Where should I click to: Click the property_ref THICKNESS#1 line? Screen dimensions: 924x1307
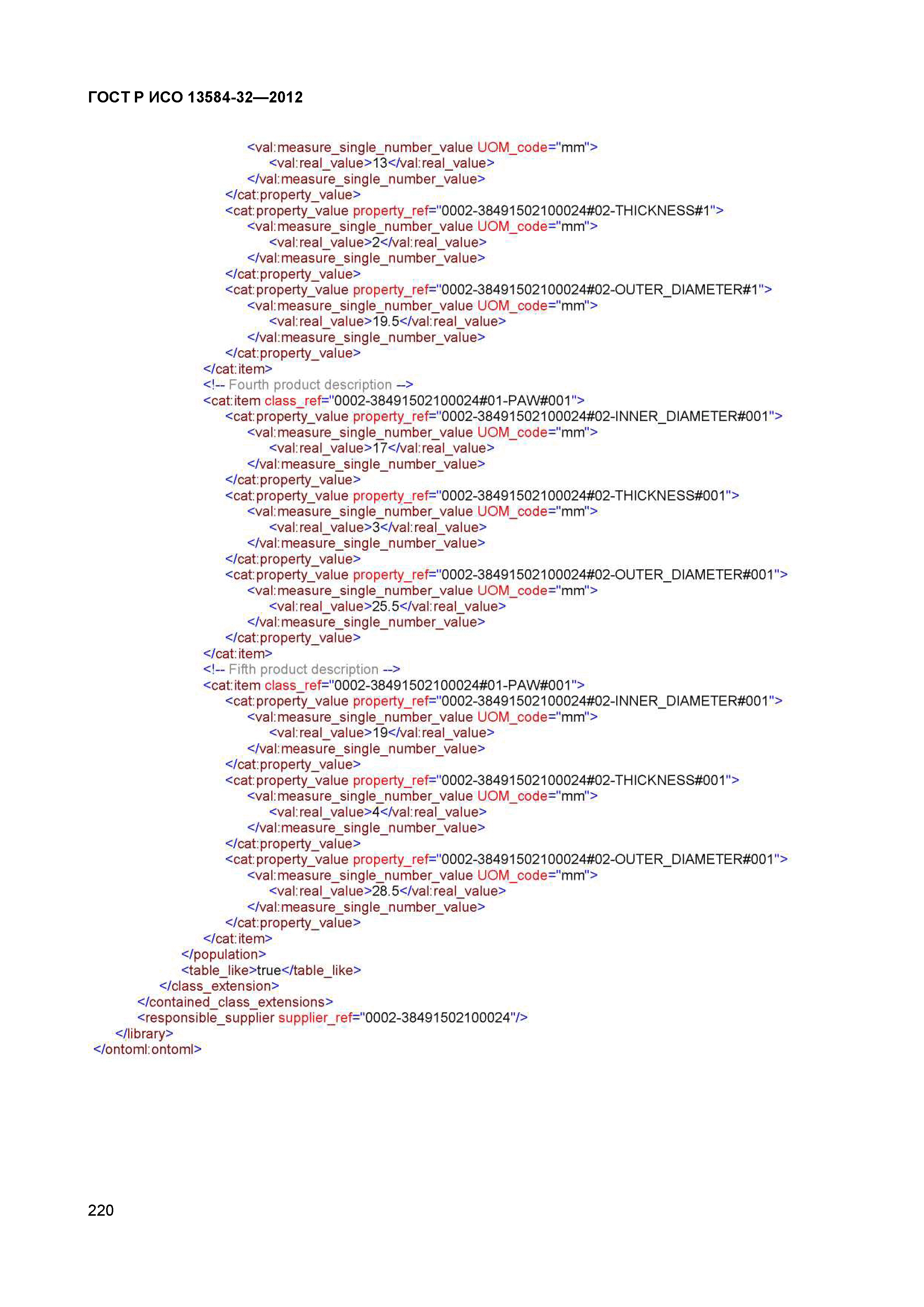click(474, 211)
